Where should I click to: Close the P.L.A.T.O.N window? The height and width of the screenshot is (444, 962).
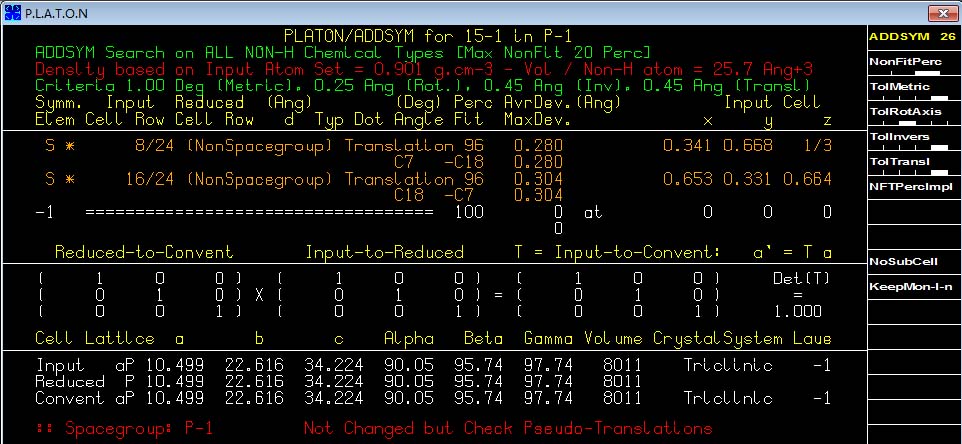pos(944,12)
